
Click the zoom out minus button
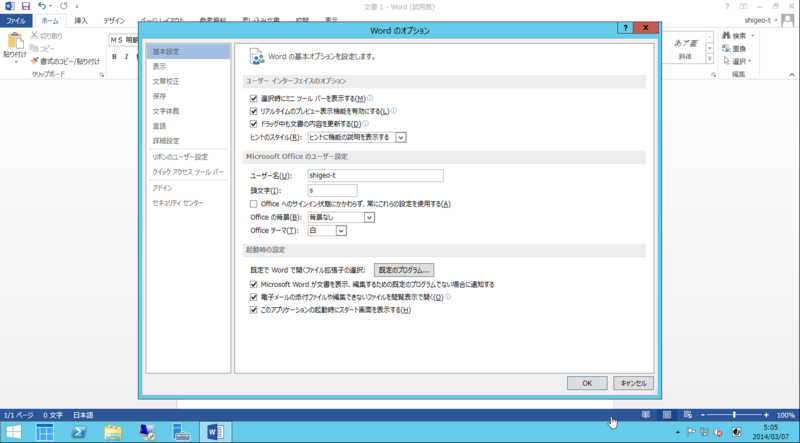703,415
